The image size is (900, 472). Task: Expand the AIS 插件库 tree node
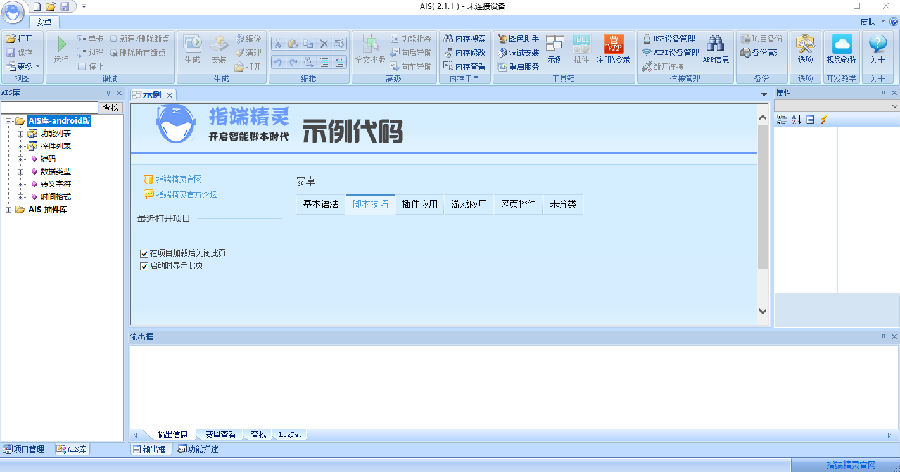[x=9, y=210]
